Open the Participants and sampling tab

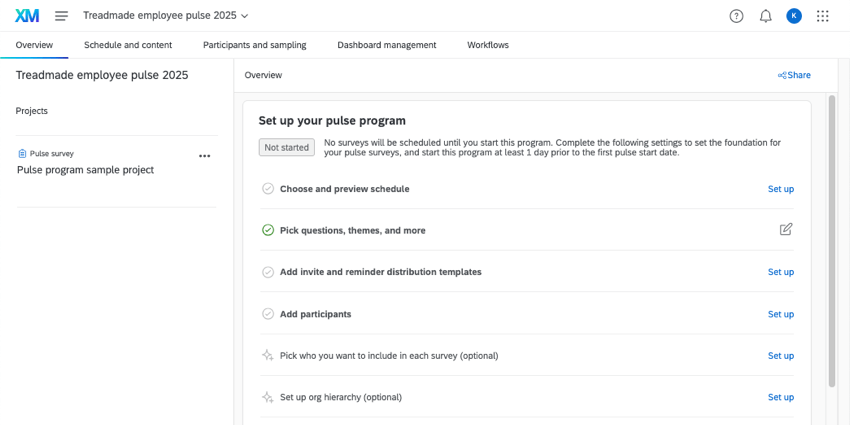coord(254,45)
